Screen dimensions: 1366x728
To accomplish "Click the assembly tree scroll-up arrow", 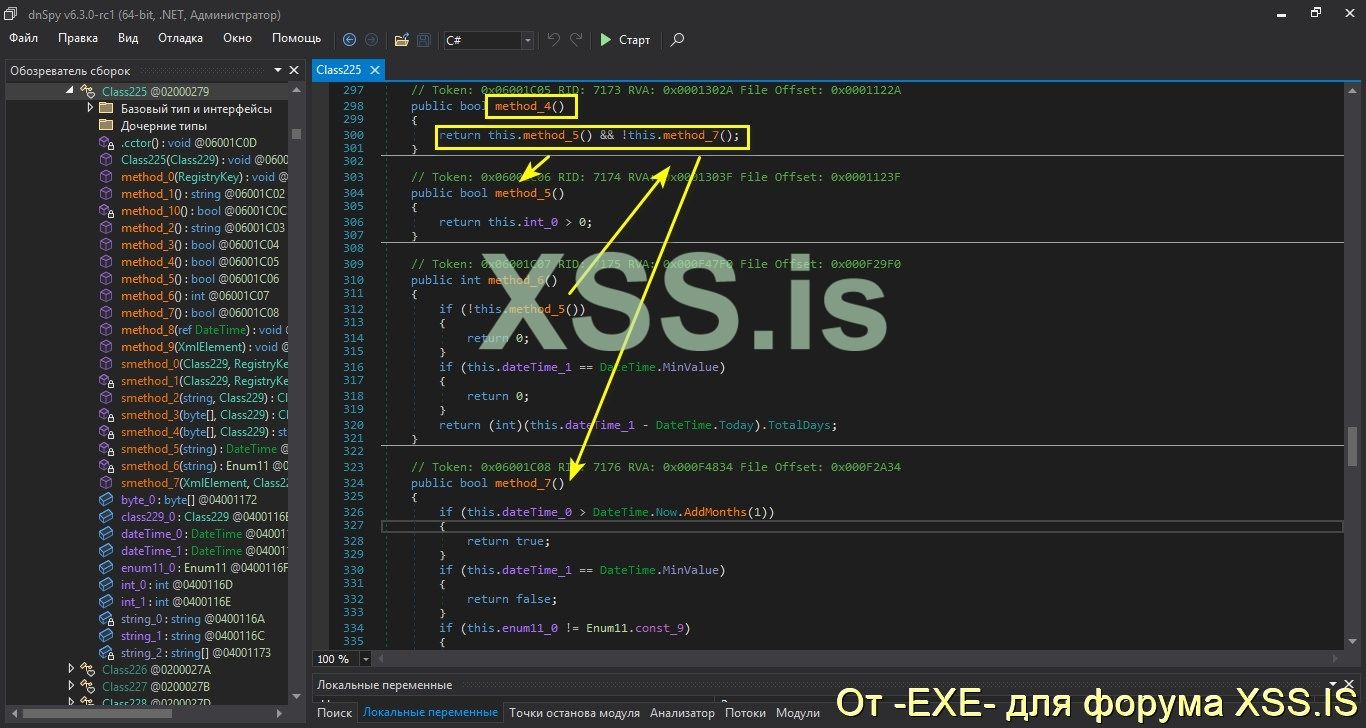I will (x=296, y=91).
